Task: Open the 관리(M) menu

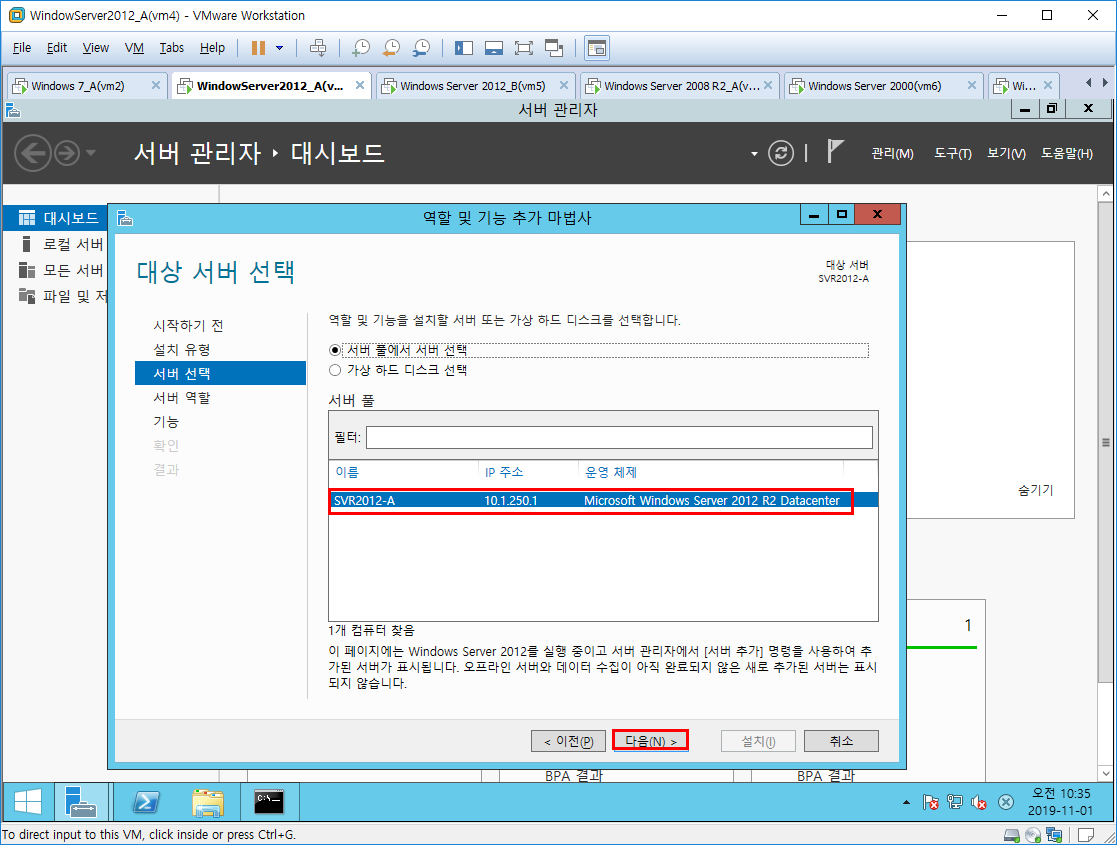Action: pyautogui.click(x=892, y=154)
